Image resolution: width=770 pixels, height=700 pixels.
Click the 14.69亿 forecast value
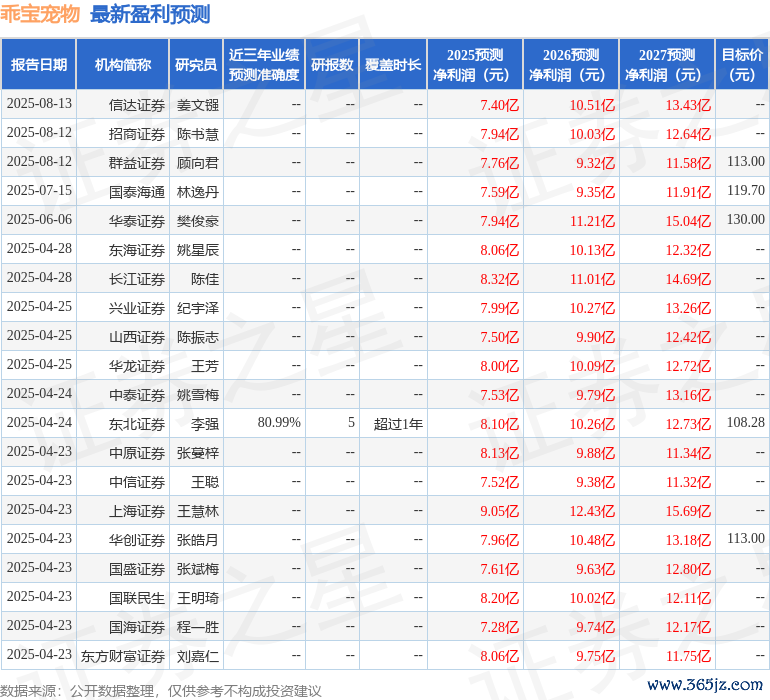(x=688, y=279)
